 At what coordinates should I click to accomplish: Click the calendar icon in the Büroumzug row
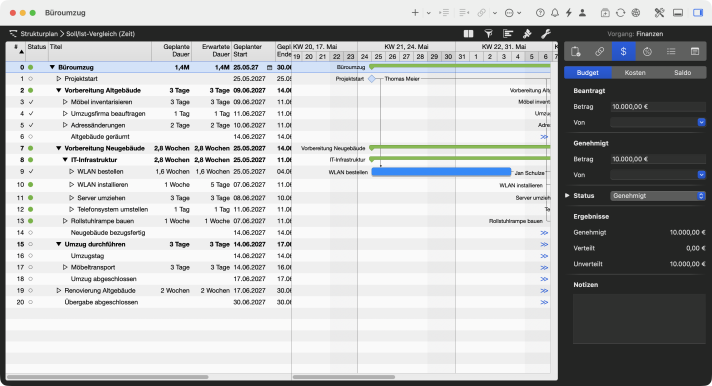coord(269,67)
